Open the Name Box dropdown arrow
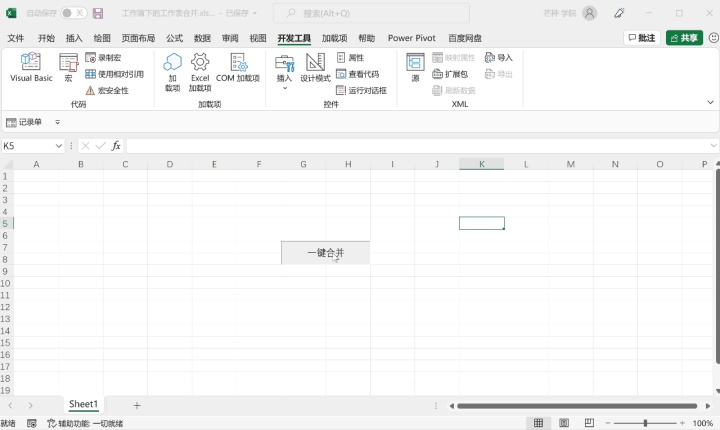 [59, 146]
